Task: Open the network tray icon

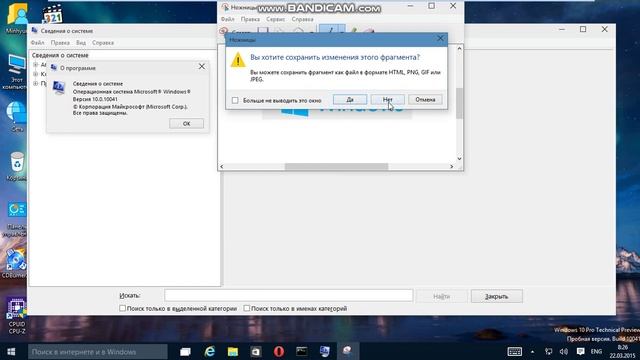Action: click(549, 351)
